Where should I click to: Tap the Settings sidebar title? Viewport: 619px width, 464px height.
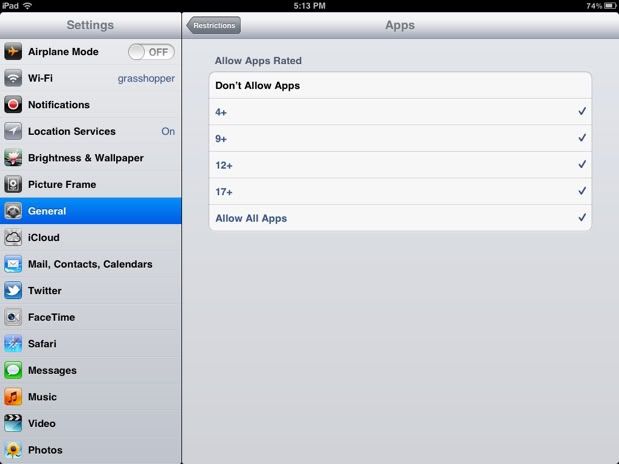(90, 25)
